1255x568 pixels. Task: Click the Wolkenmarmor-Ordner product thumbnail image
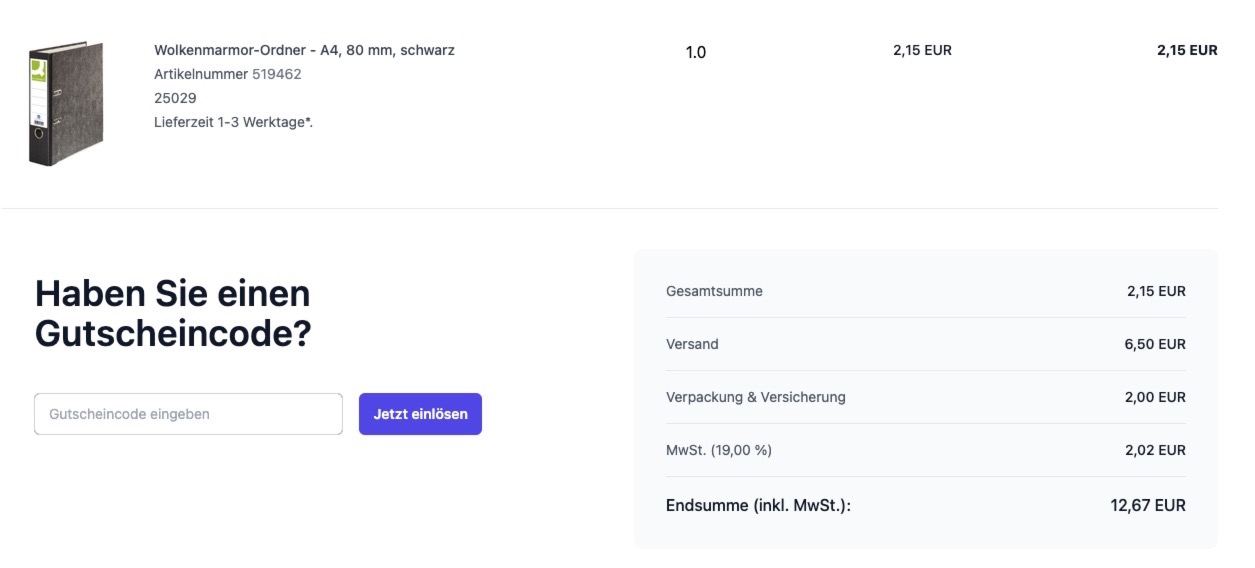point(65,104)
